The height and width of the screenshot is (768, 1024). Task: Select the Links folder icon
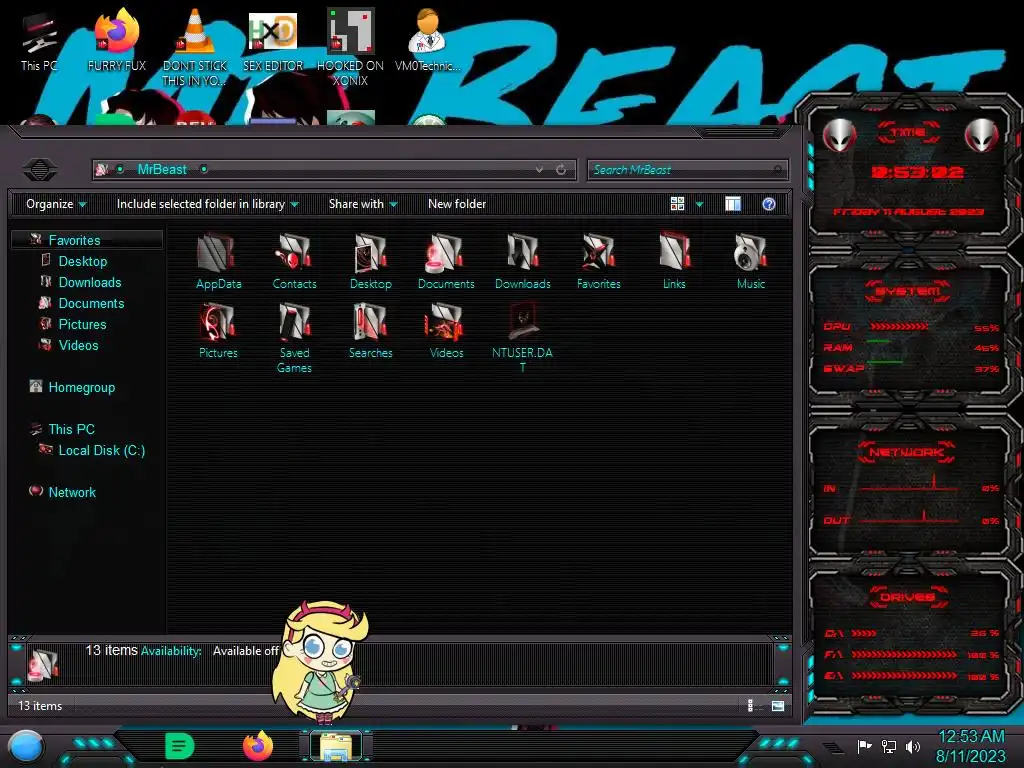(x=674, y=261)
